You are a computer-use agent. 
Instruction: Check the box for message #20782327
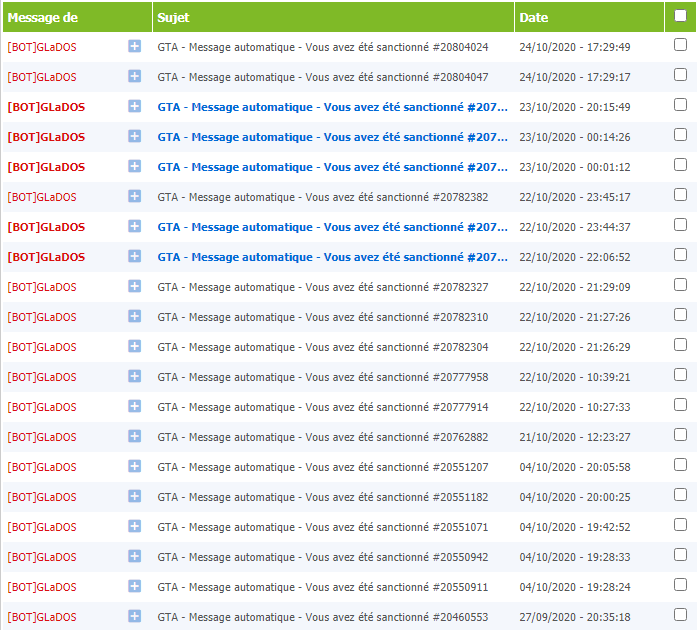[680, 285]
